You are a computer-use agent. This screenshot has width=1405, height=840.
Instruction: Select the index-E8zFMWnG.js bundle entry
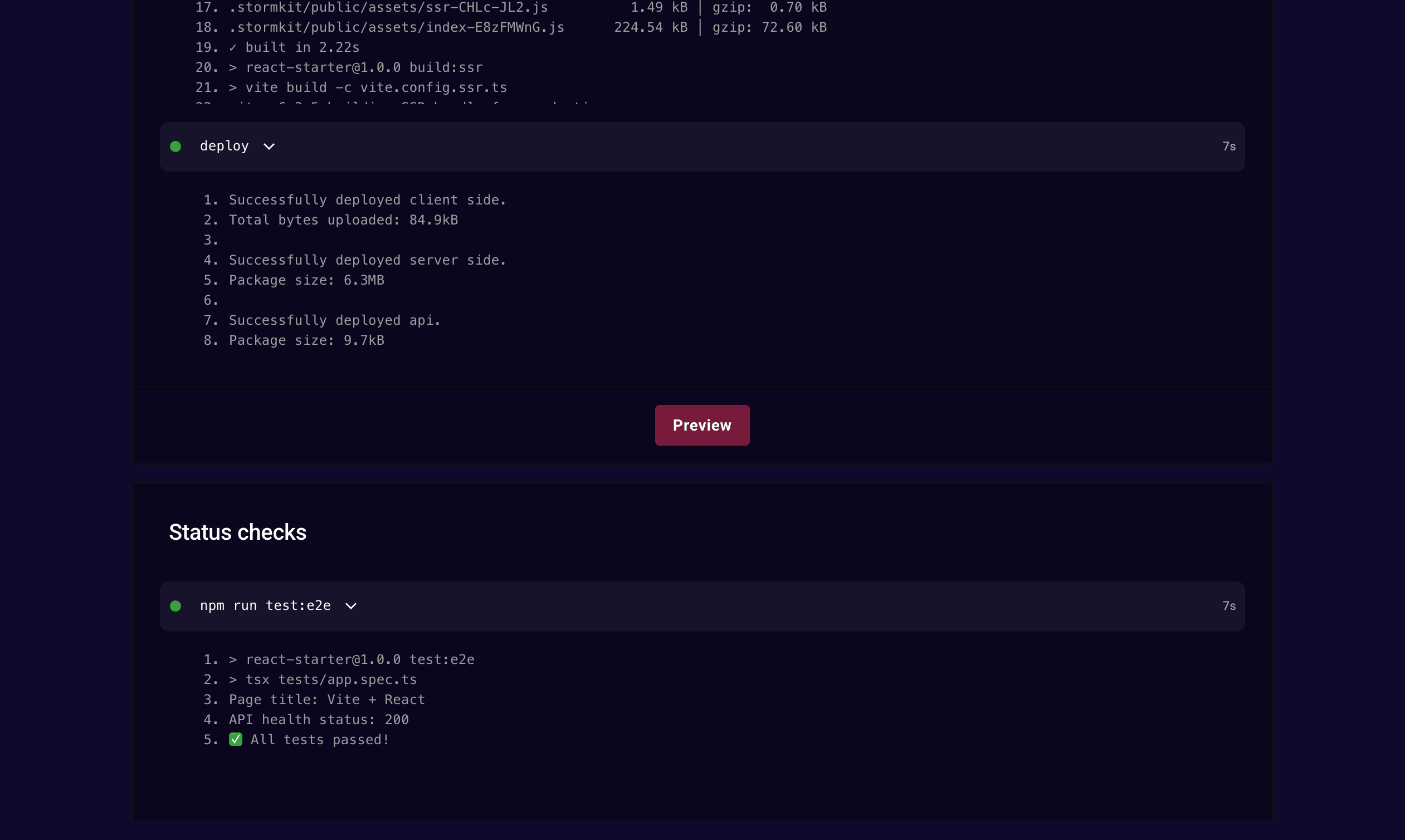pyautogui.click(x=396, y=27)
